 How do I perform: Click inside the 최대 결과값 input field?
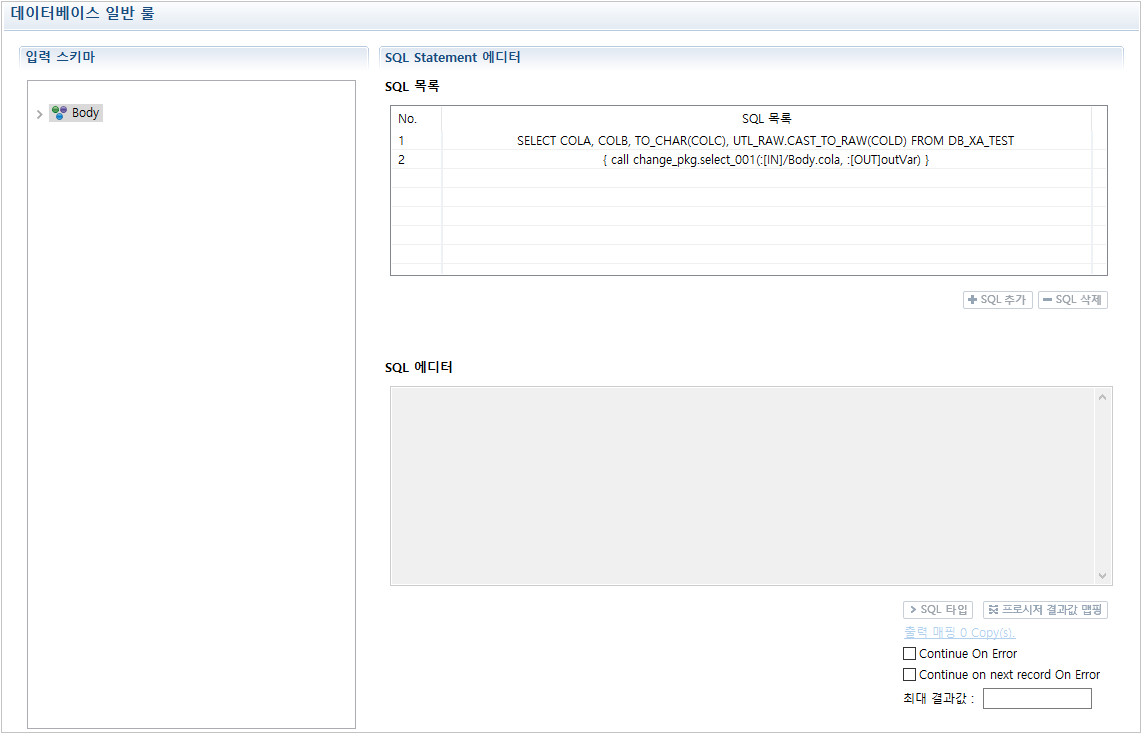pyautogui.click(x=1037, y=698)
